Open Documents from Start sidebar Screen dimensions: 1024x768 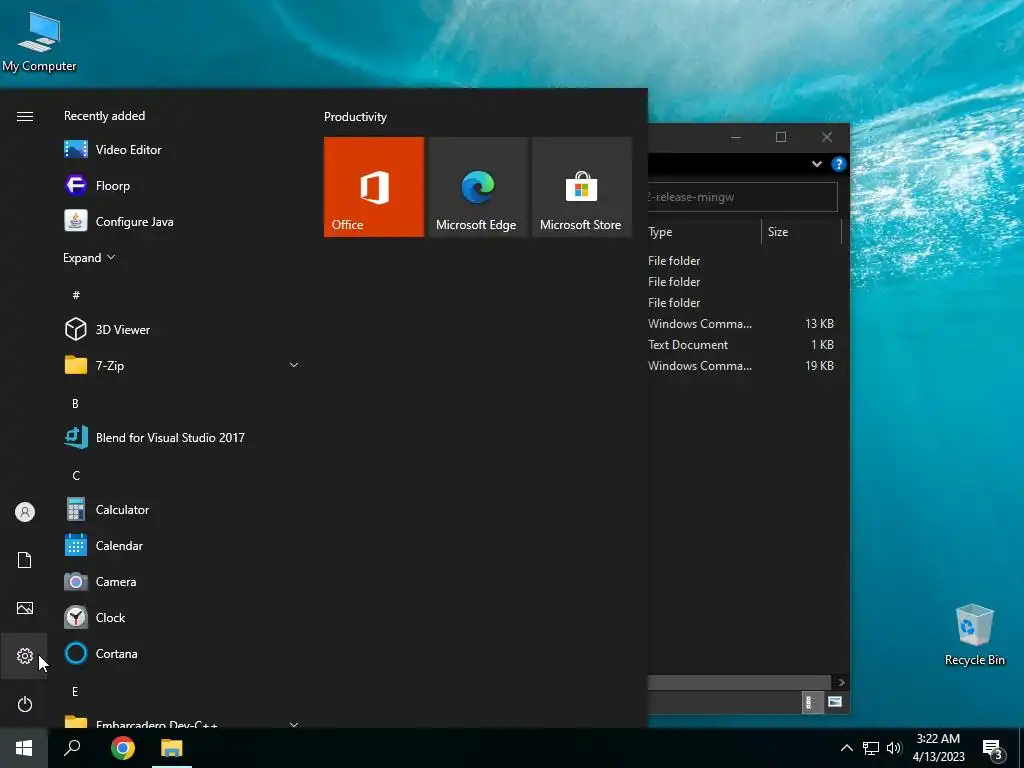24,560
